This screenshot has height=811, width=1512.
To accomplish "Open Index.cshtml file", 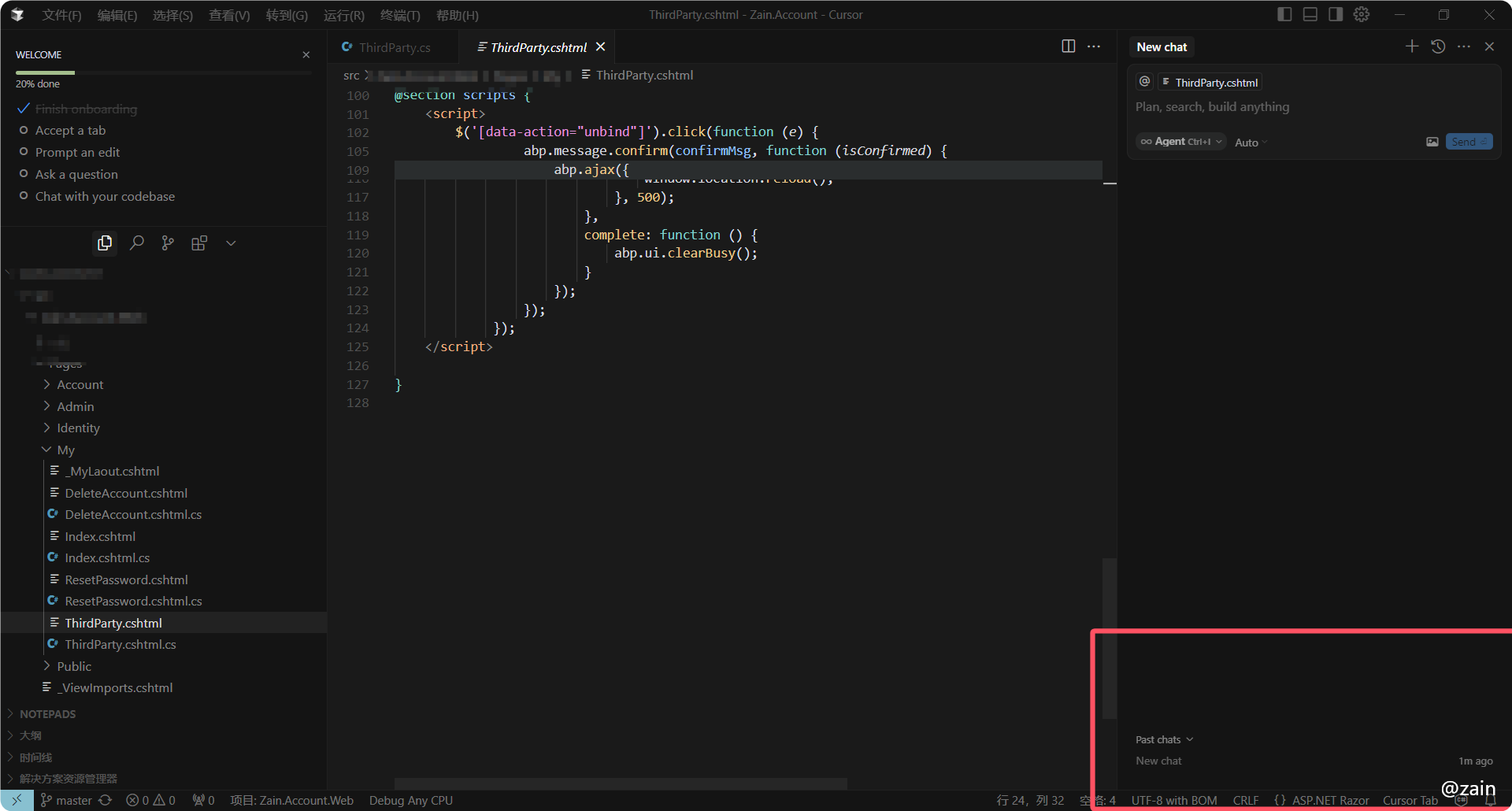I will click(100, 536).
